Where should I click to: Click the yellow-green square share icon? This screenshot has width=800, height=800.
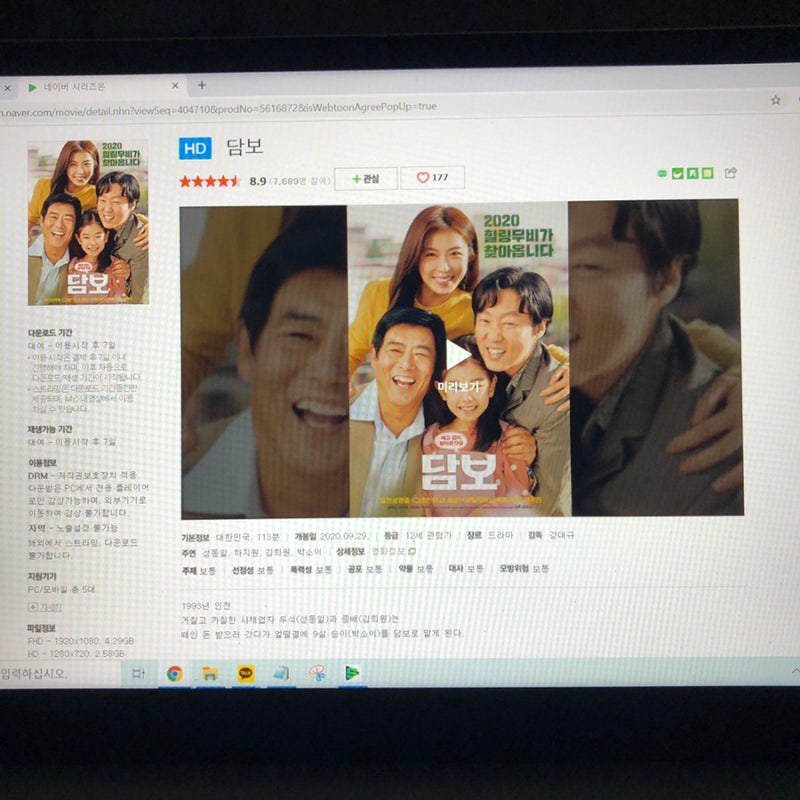click(x=707, y=173)
